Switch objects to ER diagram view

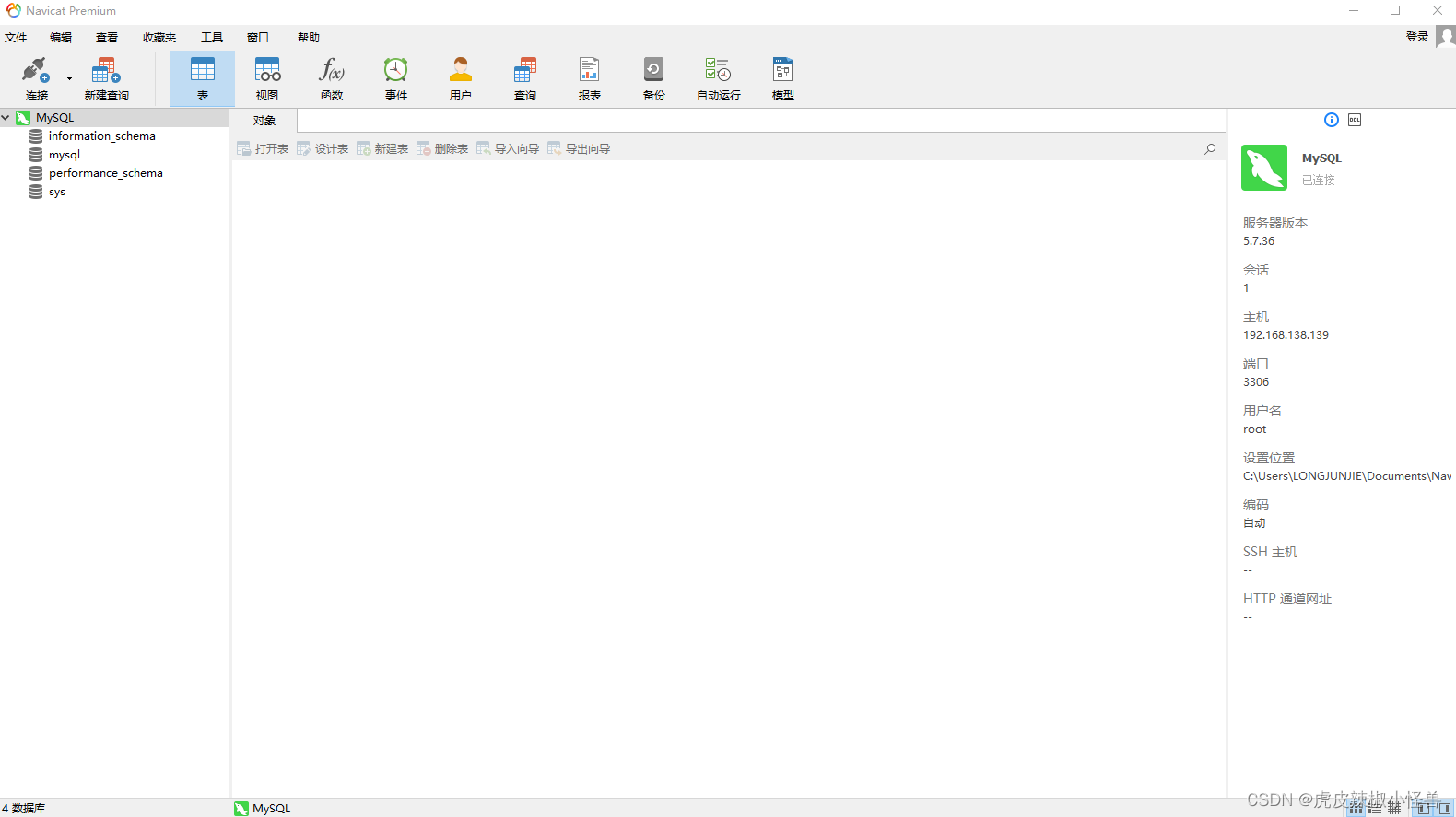1394,808
